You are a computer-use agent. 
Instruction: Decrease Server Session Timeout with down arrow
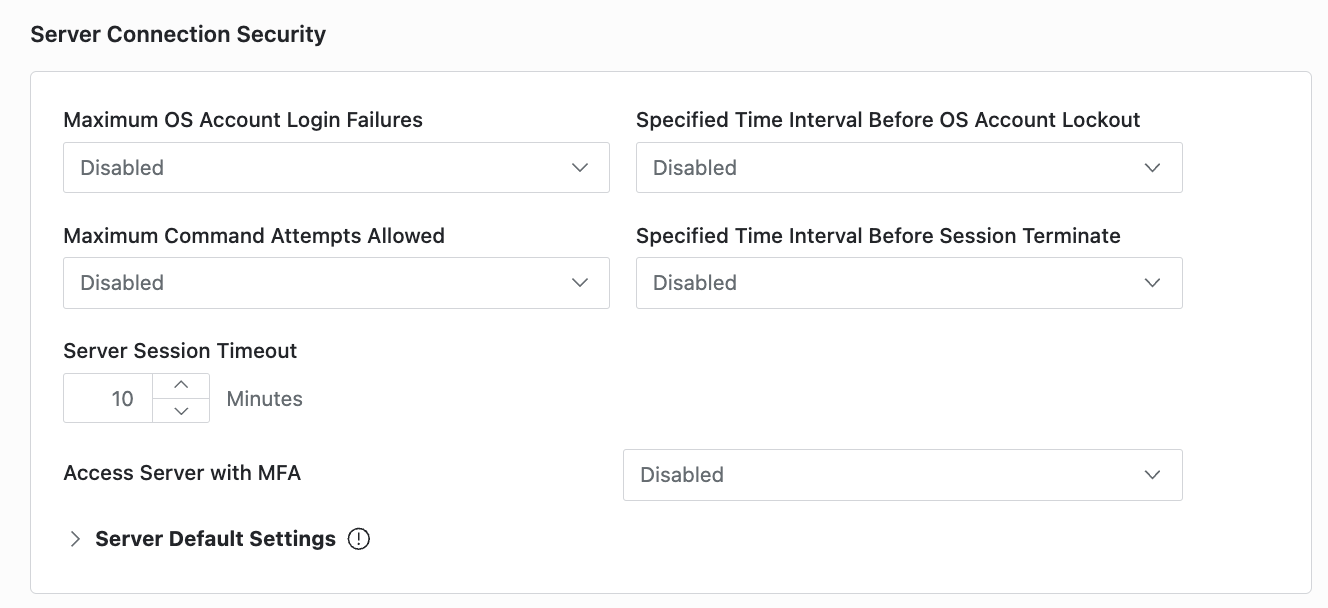click(181, 410)
